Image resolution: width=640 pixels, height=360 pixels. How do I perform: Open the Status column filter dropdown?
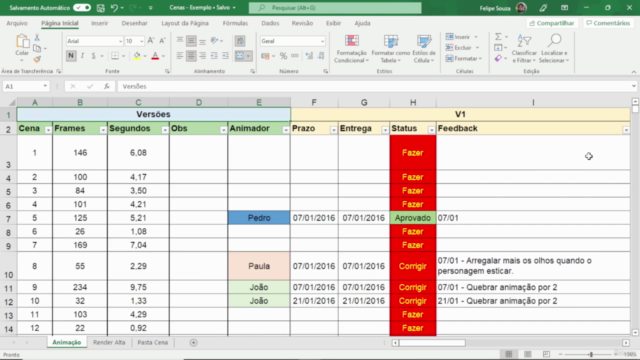[x=431, y=130]
